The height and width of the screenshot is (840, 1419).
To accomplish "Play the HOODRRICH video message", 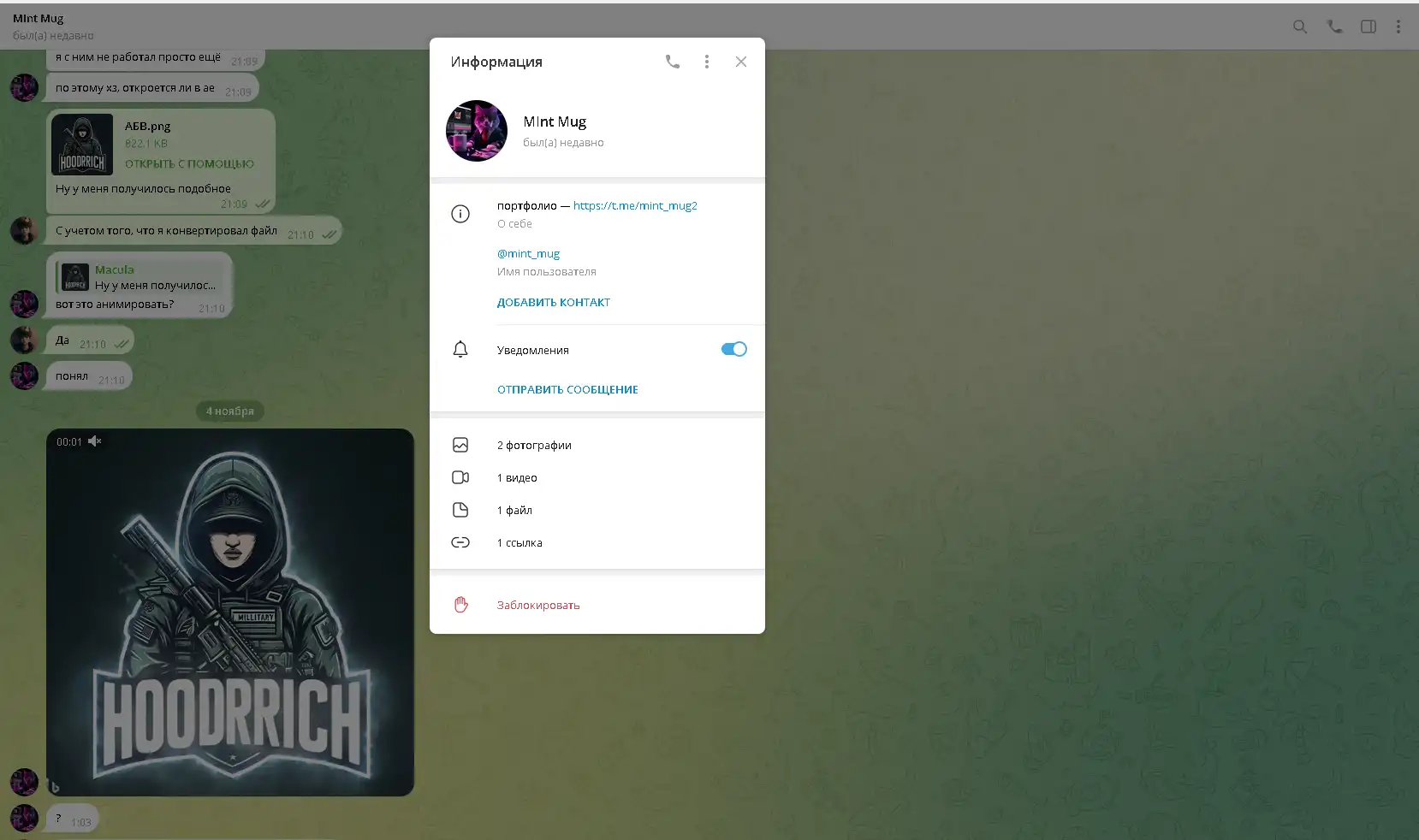I will (230, 612).
